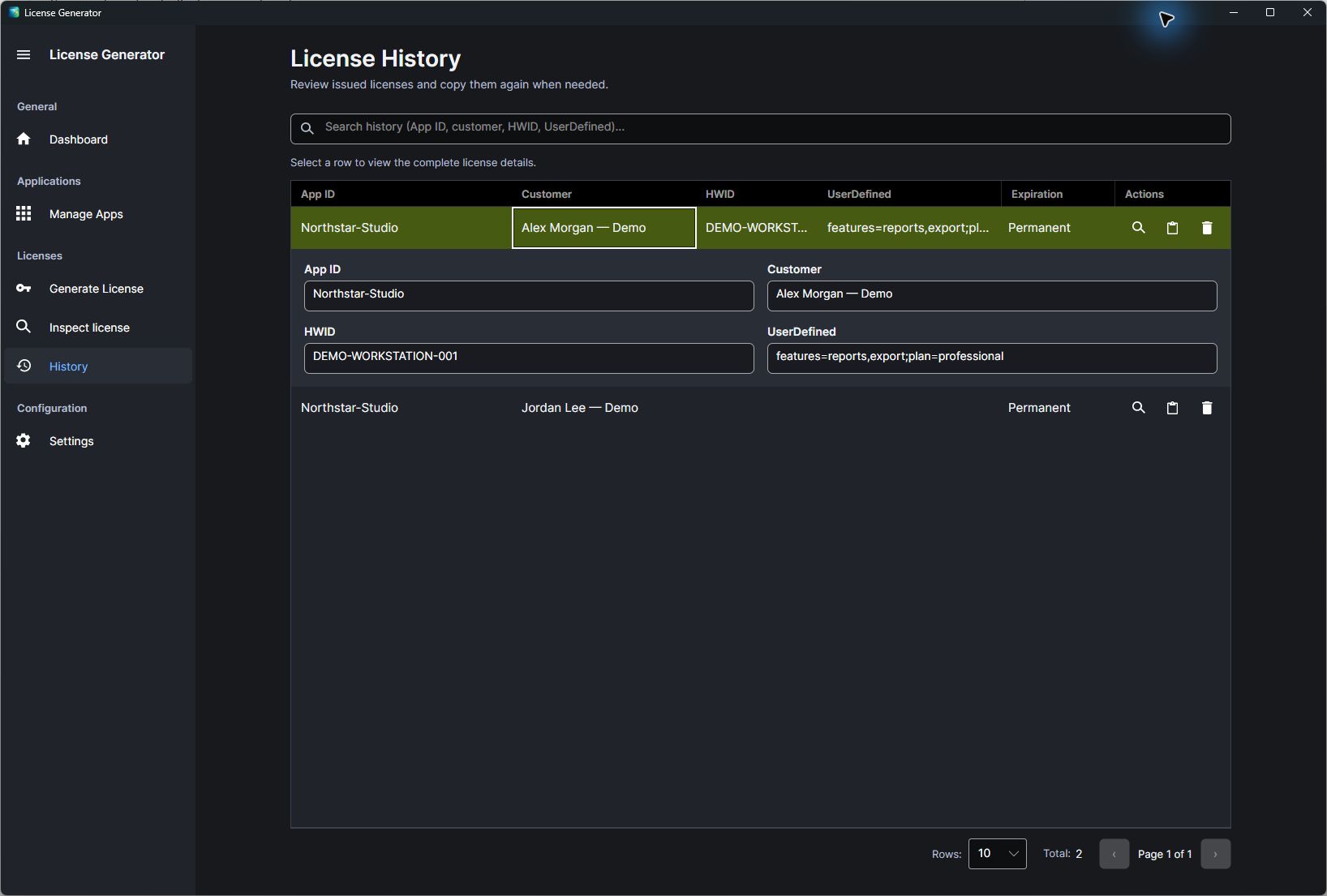Click the License Generator app icon in title bar
This screenshot has width=1327, height=896.
14,12
